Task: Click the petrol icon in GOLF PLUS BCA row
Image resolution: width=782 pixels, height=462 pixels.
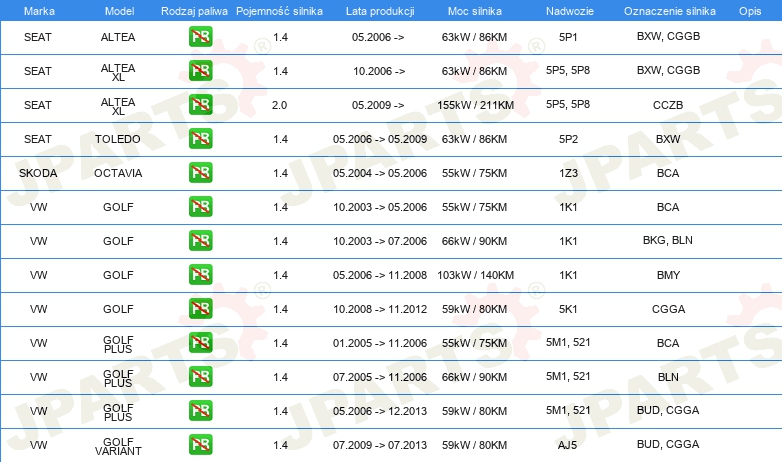Action: pos(200,343)
